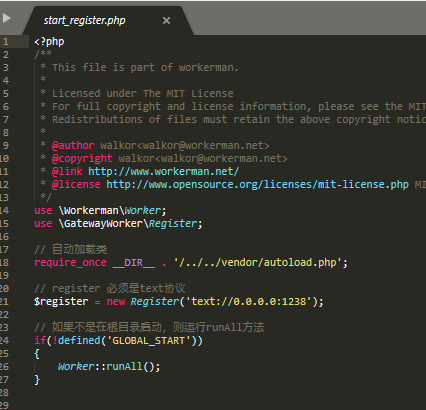Place cursor on require_once keyword
The image size is (426, 410).
click(x=70, y=263)
